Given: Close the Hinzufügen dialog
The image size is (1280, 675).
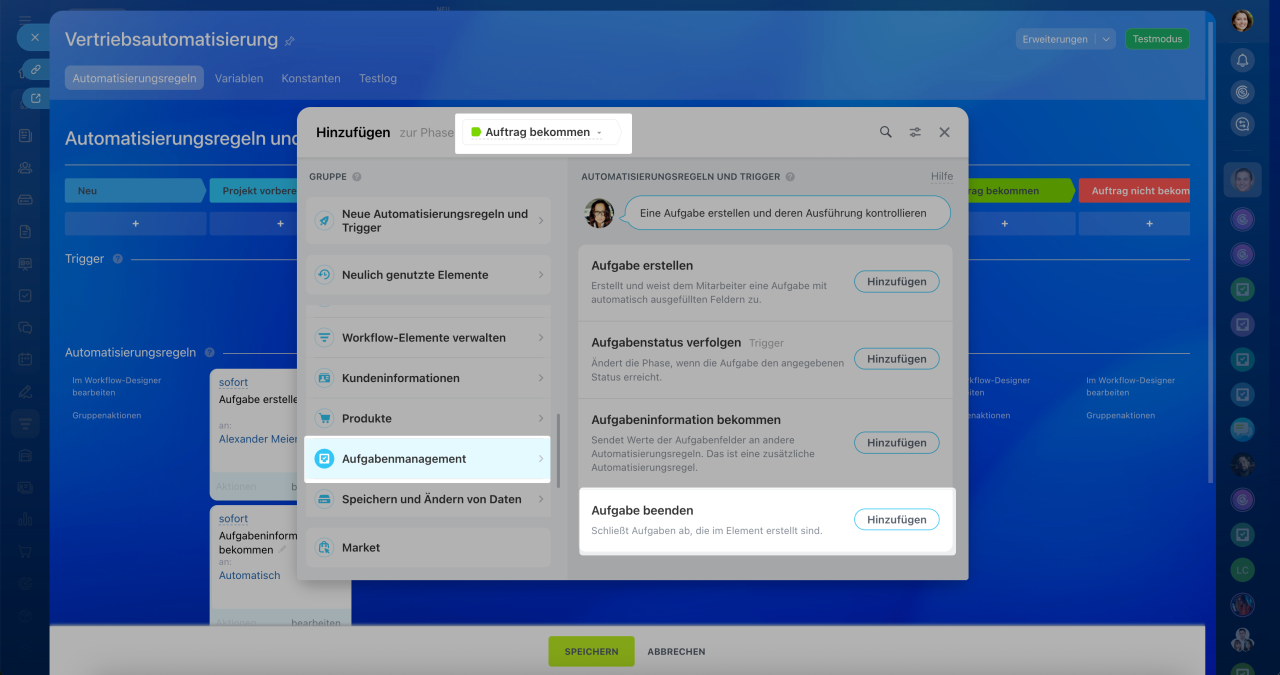Looking at the screenshot, I should click(x=944, y=132).
